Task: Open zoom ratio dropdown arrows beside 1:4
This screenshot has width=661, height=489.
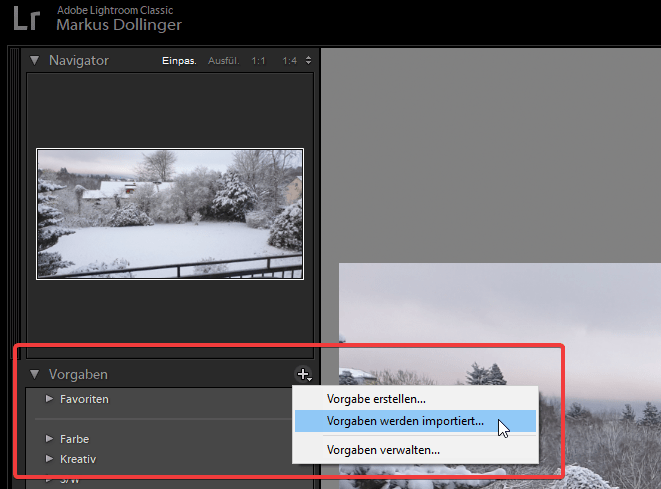Action: coord(308,61)
